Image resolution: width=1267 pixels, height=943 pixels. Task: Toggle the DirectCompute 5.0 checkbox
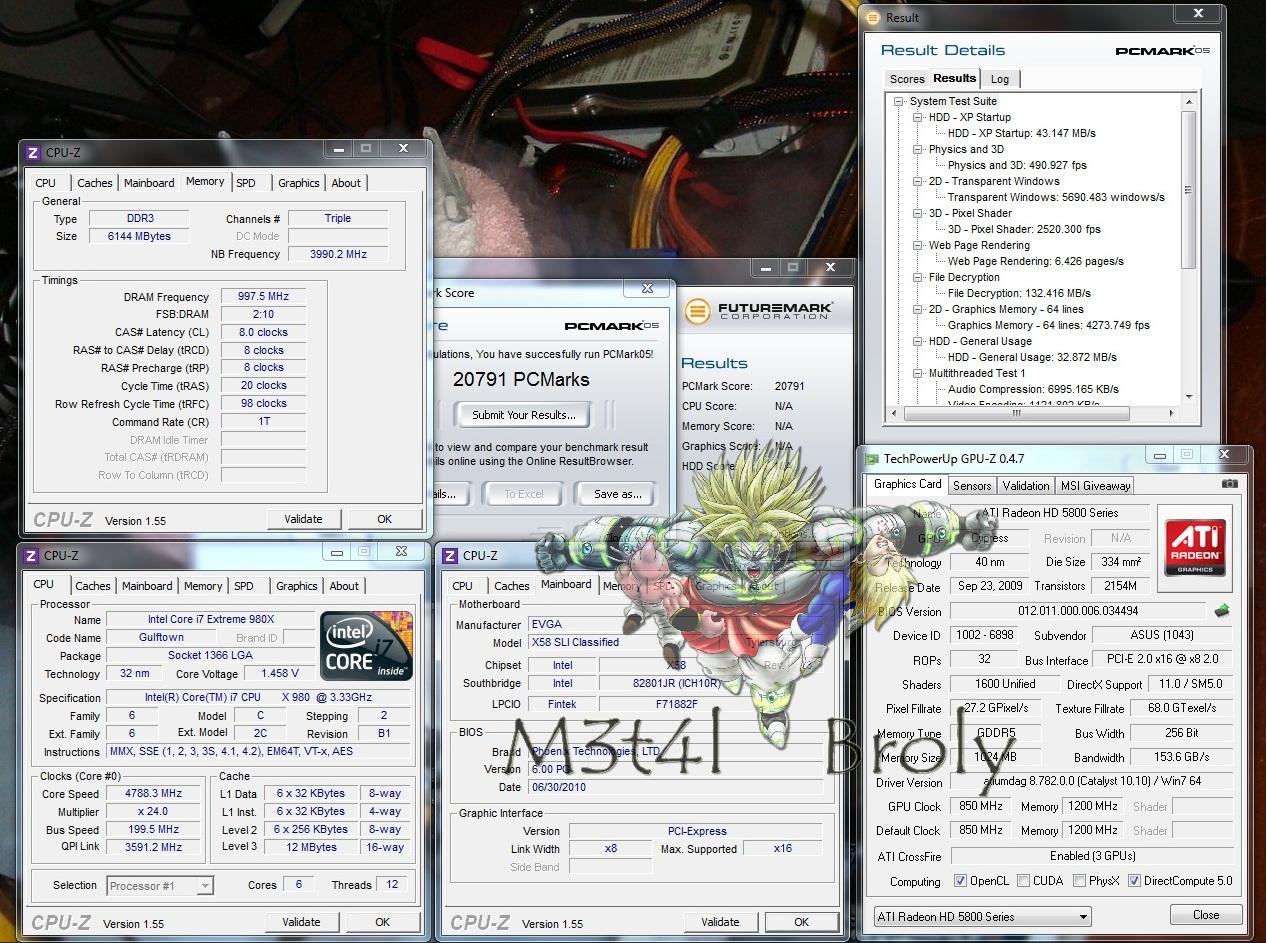click(x=1134, y=881)
